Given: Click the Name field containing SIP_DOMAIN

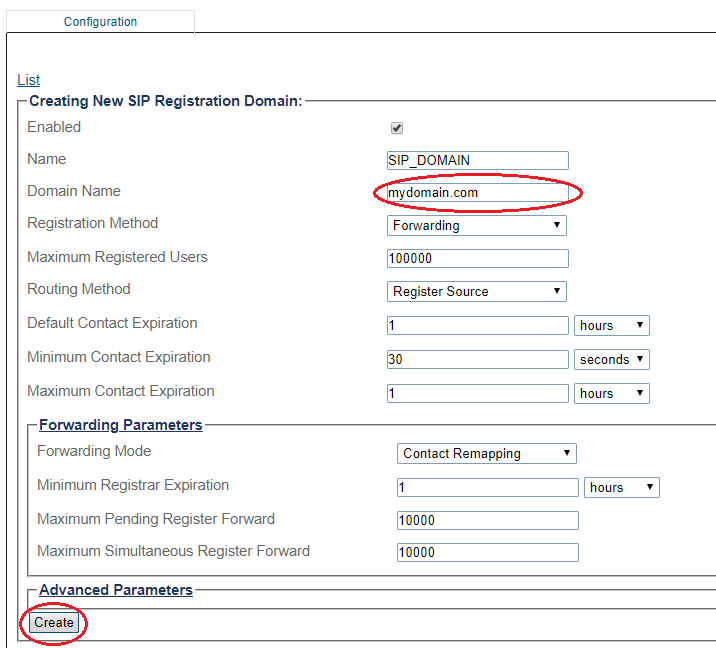Looking at the screenshot, I should coord(477,160).
